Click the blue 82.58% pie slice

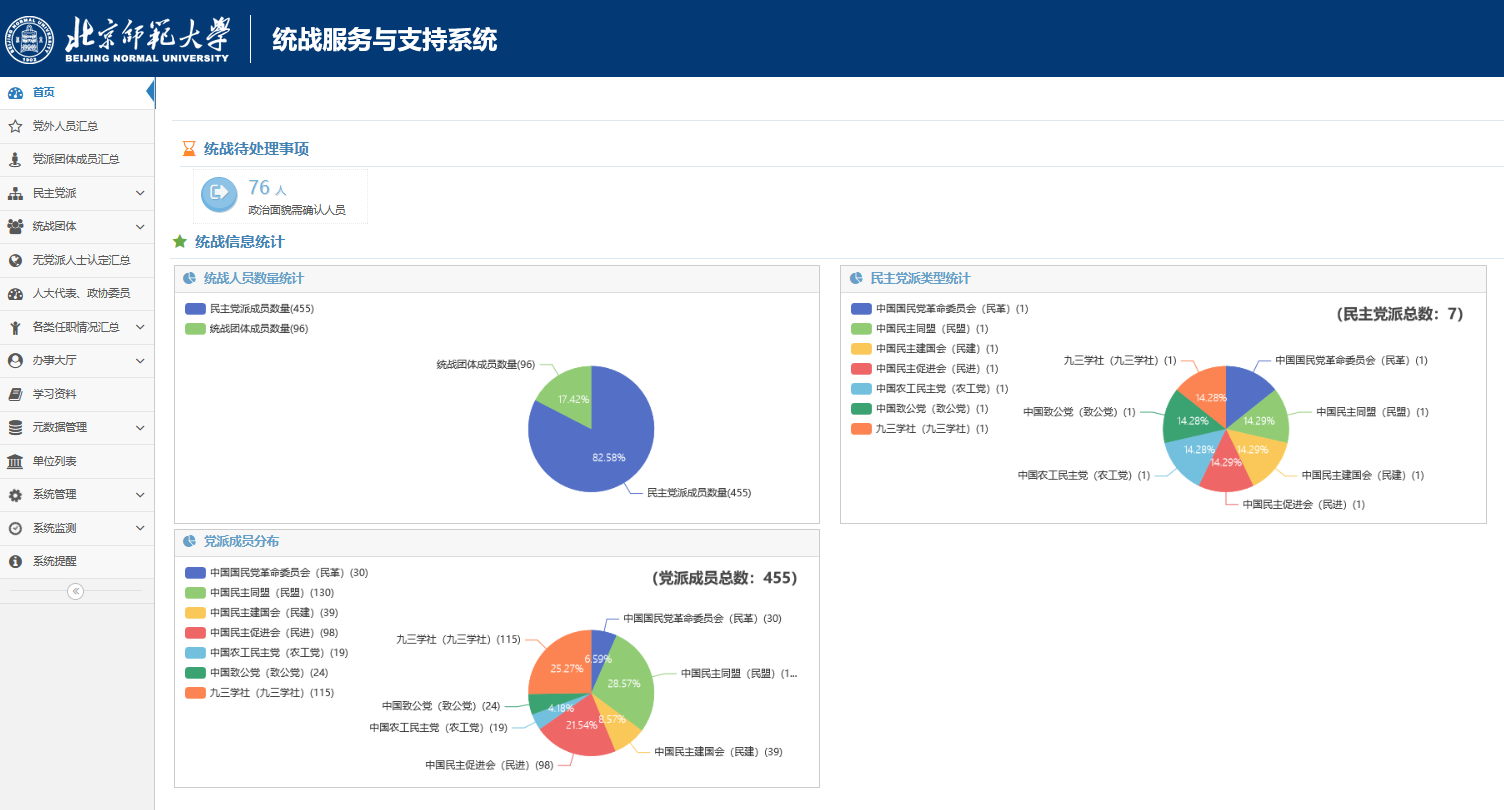pyautogui.click(x=600, y=450)
